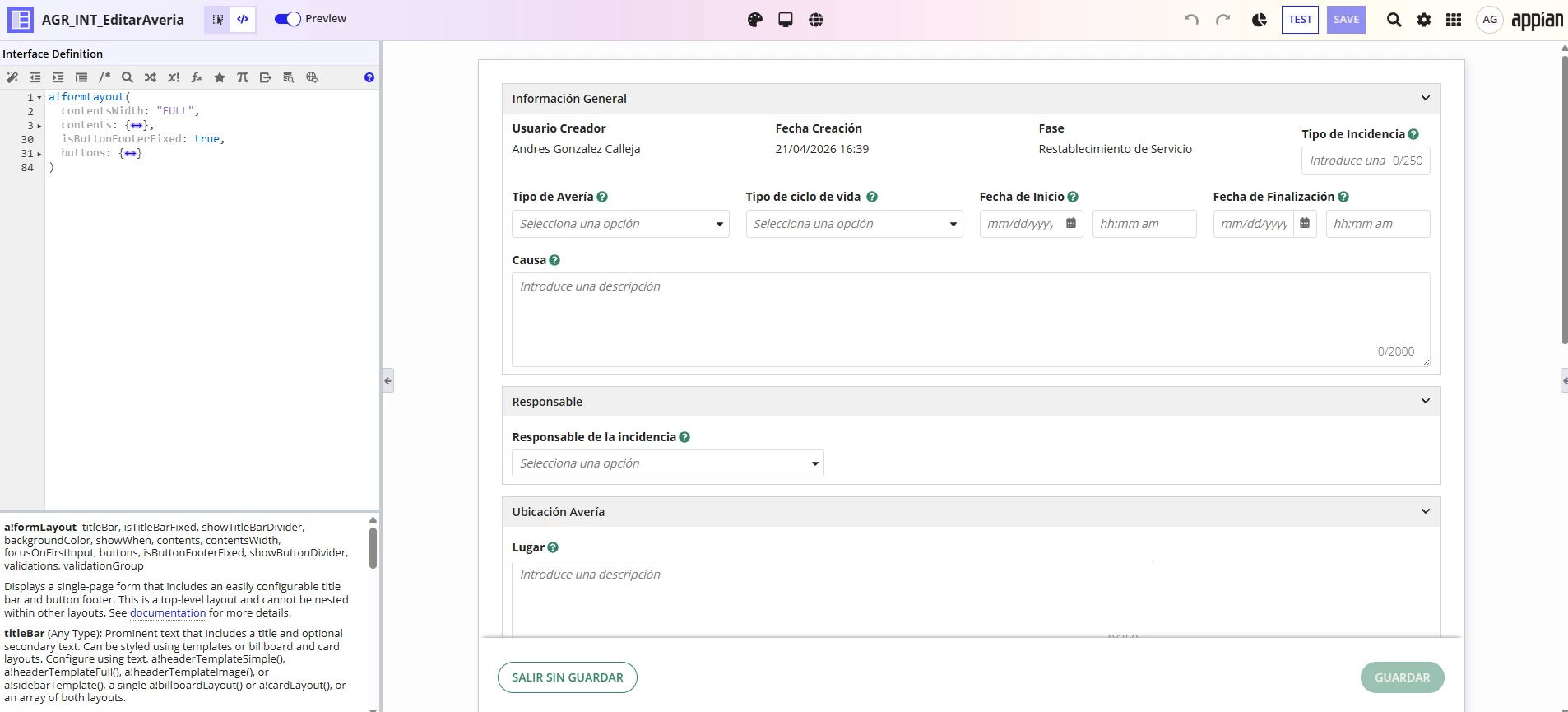The image size is (1568, 712).
Task: Open the Tipo de ciclo de vida dropdown
Action: tap(854, 224)
